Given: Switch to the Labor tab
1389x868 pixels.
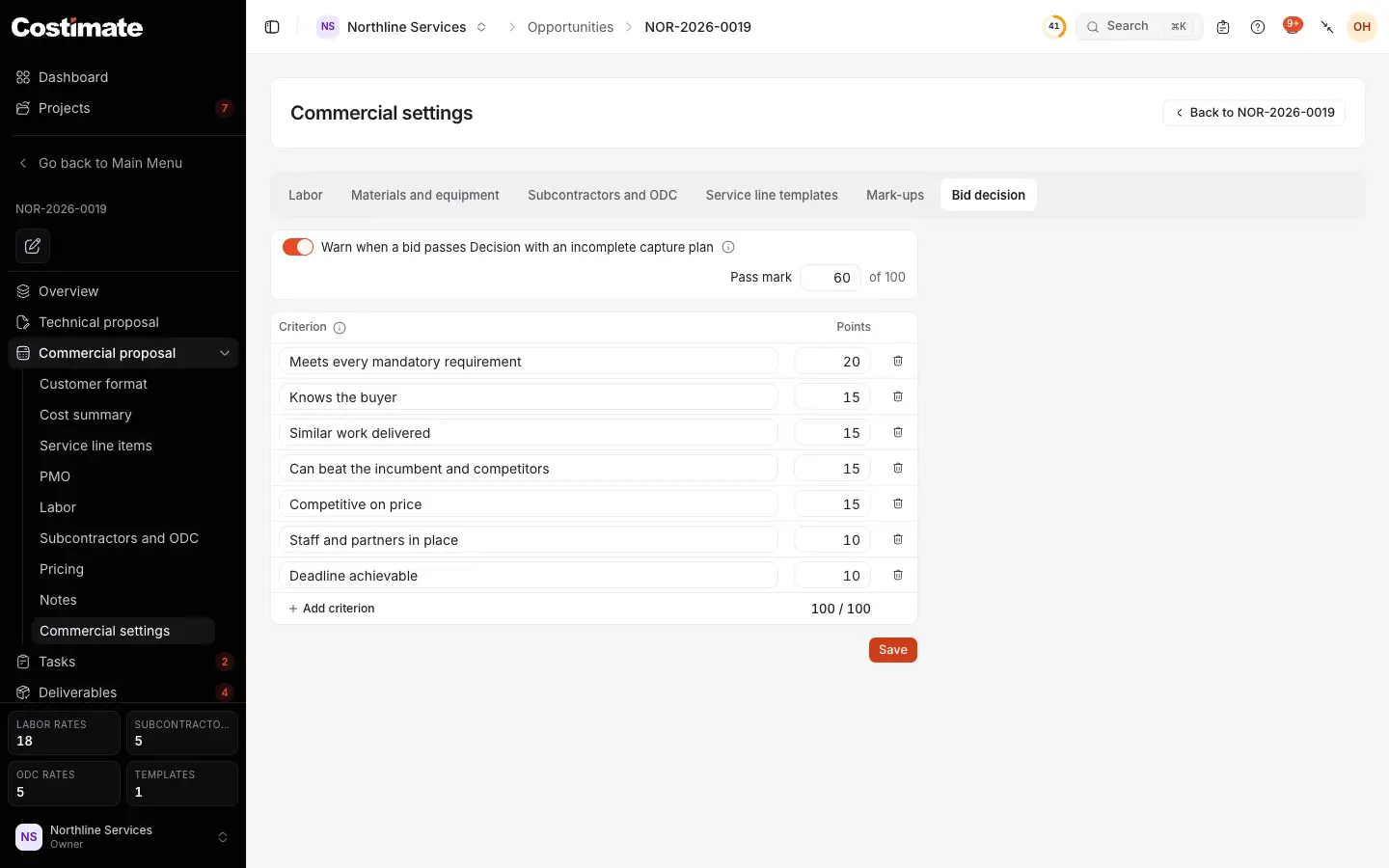Looking at the screenshot, I should pyautogui.click(x=306, y=195).
